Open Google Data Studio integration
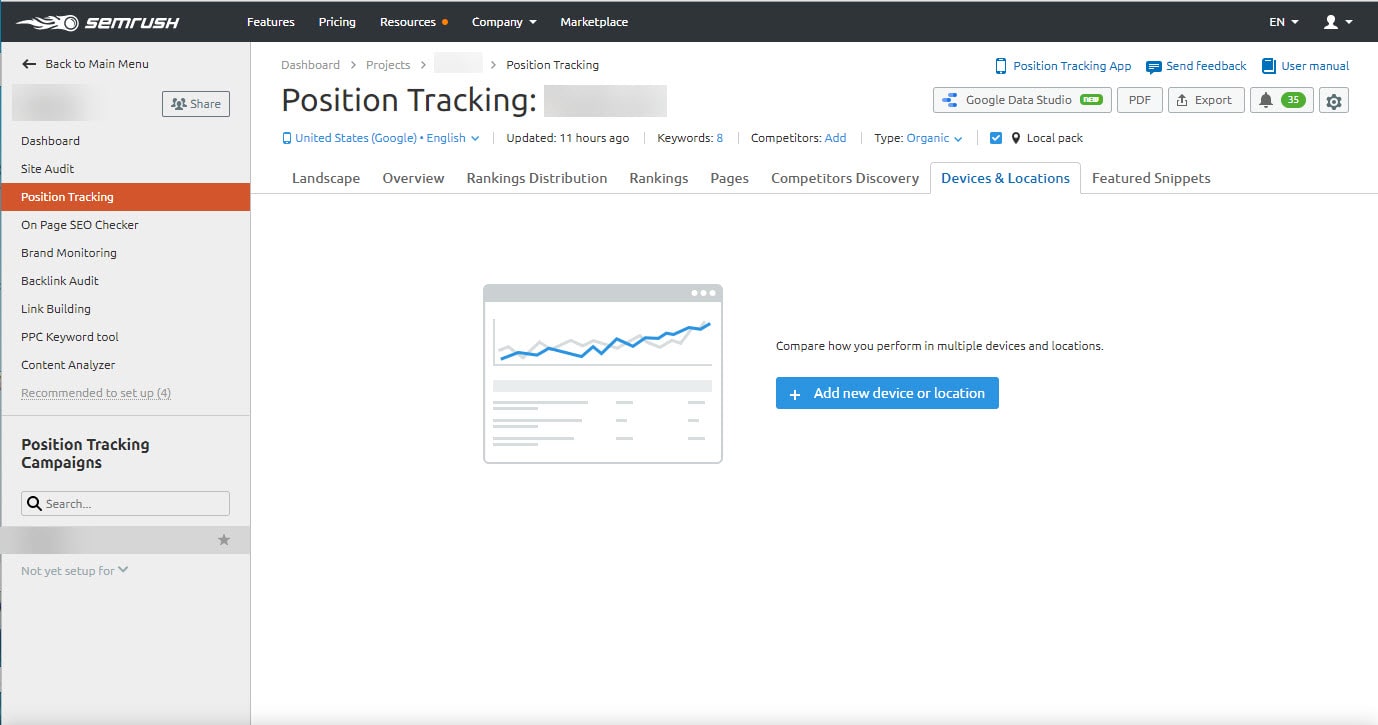1378x725 pixels. [x=1020, y=100]
